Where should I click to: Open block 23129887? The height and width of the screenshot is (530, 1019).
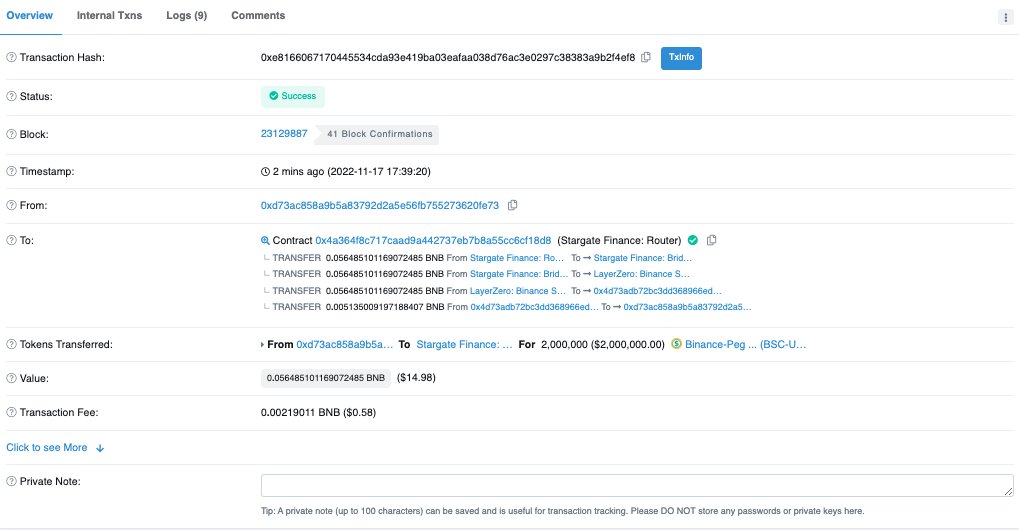click(284, 134)
